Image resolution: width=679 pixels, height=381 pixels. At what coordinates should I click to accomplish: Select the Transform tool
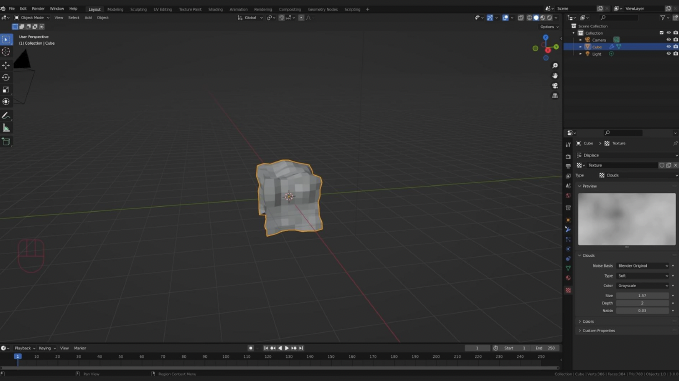coord(6,102)
